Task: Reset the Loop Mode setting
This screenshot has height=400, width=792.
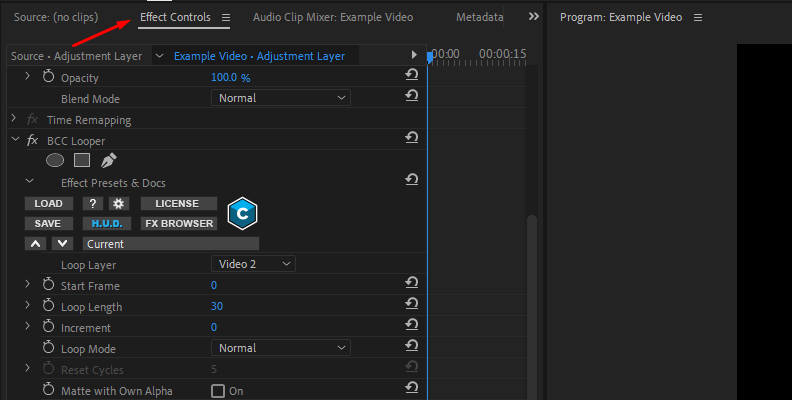Action: (412, 346)
